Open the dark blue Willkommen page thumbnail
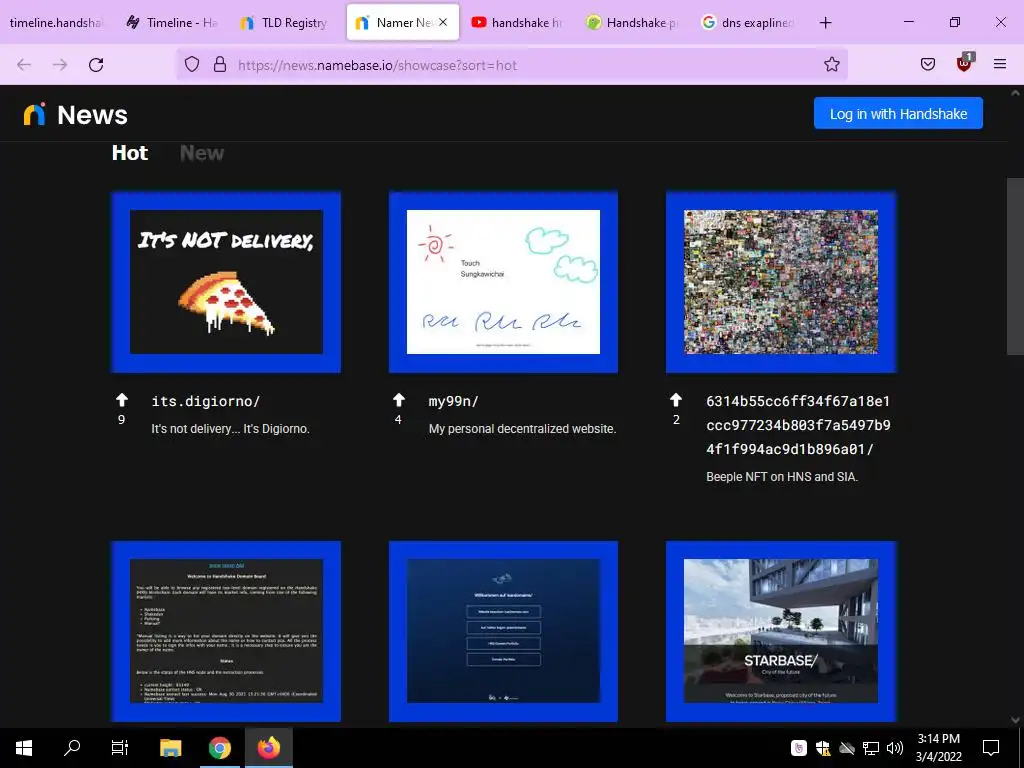 point(503,631)
